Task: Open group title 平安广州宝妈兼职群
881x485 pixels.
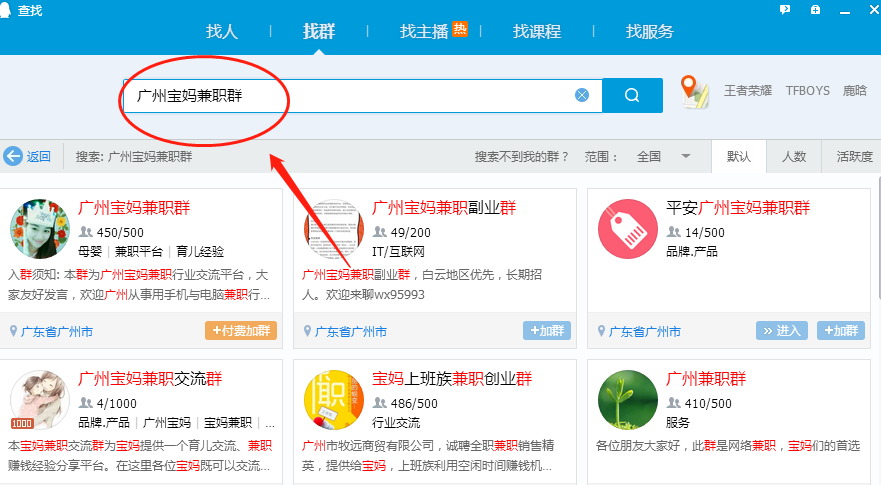Action: click(x=738, y=208)
